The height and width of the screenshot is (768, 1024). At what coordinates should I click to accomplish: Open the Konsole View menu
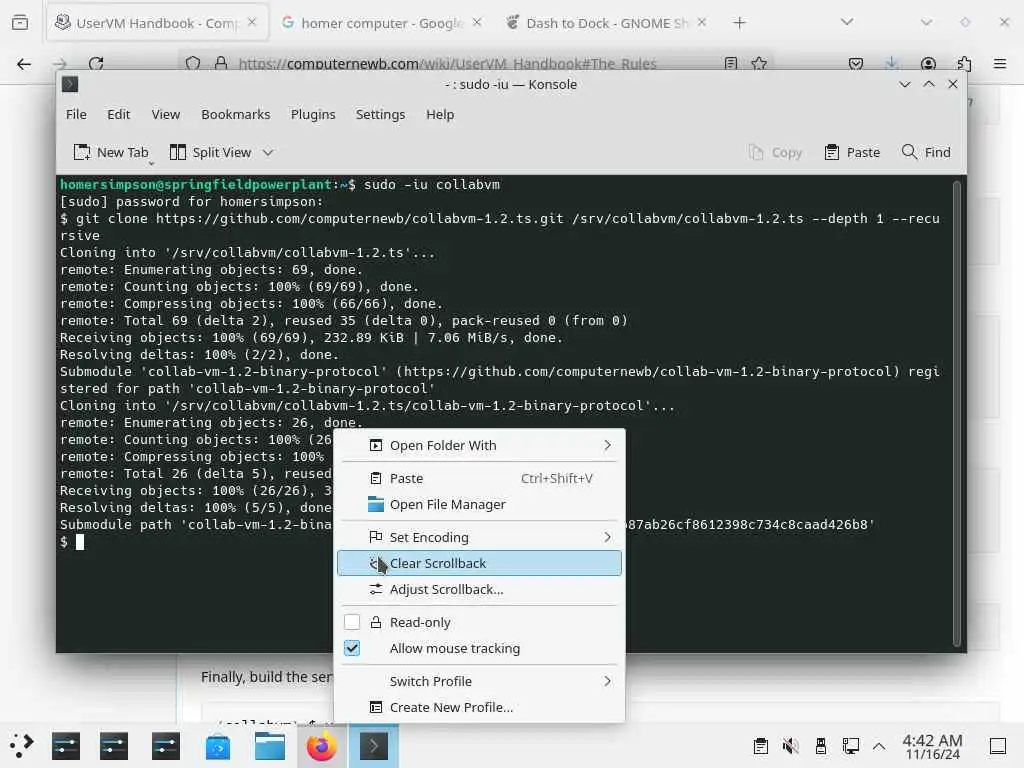tap(165, 114)
